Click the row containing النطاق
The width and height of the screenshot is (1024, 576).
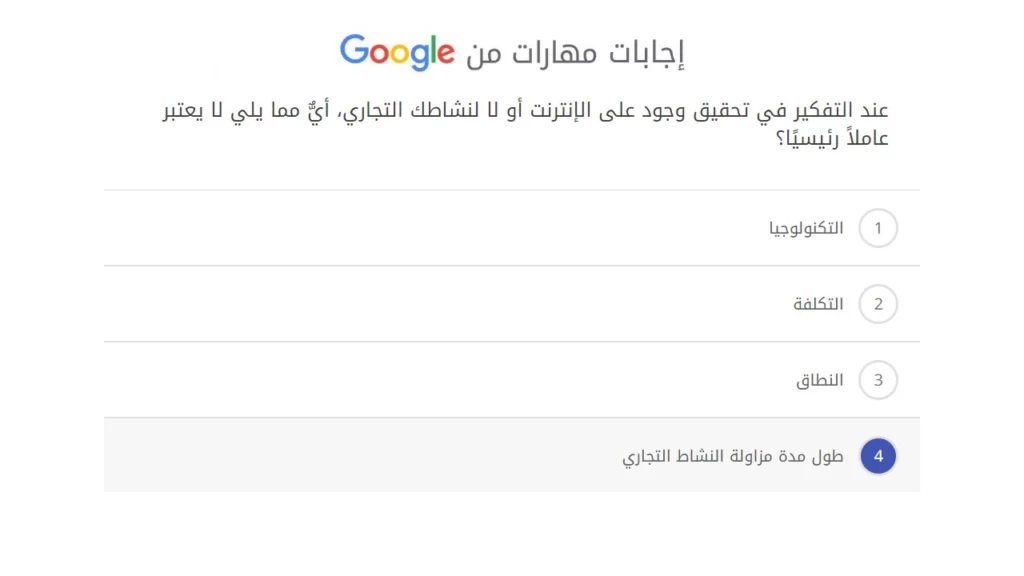pos(512,380)
